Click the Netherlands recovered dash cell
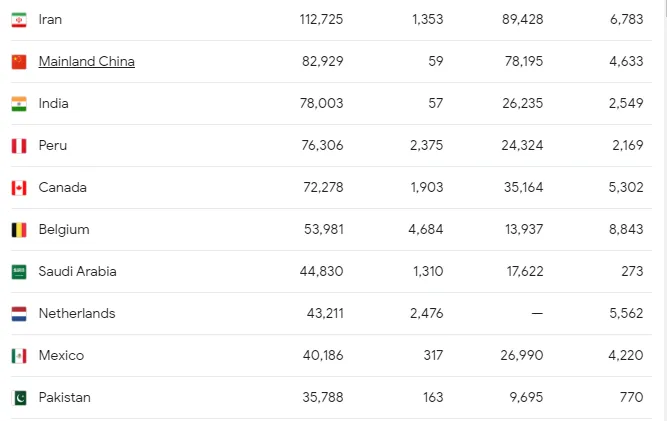This screenshot has height=421, width=667. pyautogui.click(x=537, y=313)
